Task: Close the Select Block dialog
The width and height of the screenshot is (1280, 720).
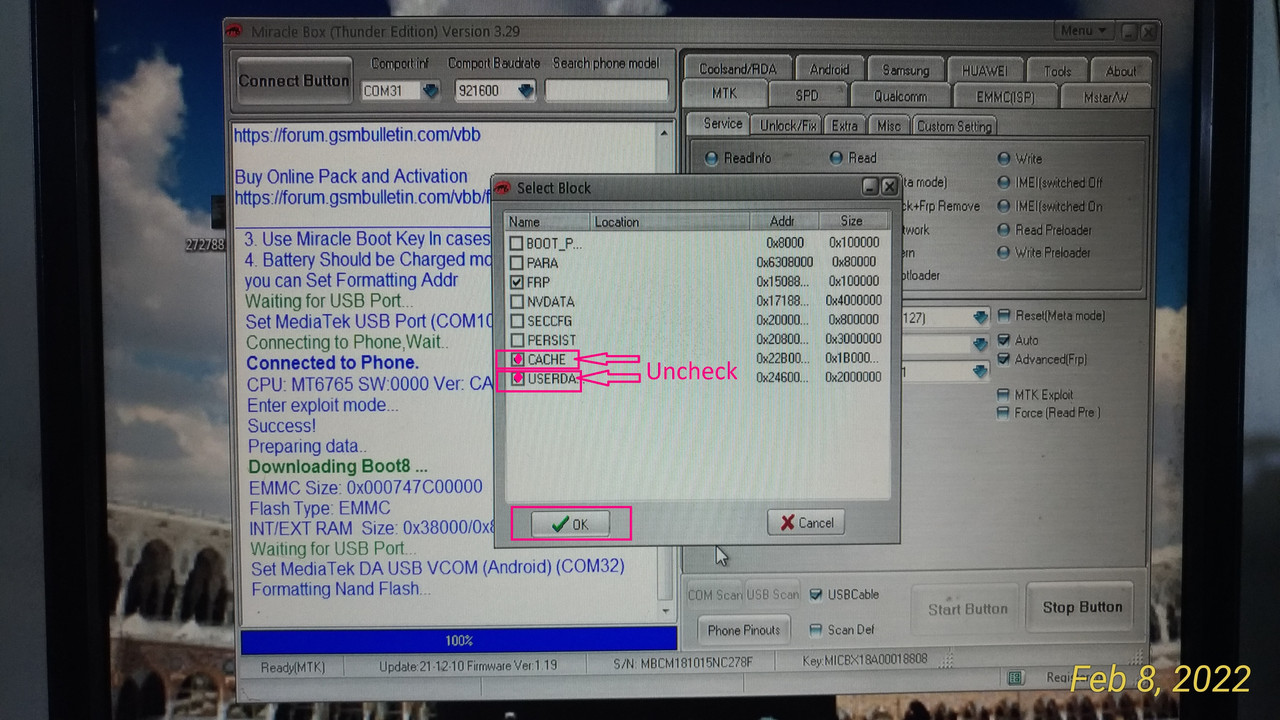Action: pyautogui.click(x=889, y=187)
